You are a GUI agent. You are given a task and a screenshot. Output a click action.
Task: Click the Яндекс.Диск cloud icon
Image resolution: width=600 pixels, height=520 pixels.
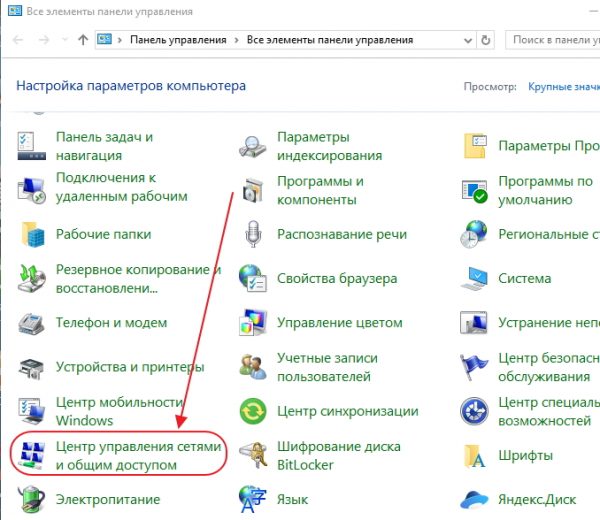click(x=474, y=499)
